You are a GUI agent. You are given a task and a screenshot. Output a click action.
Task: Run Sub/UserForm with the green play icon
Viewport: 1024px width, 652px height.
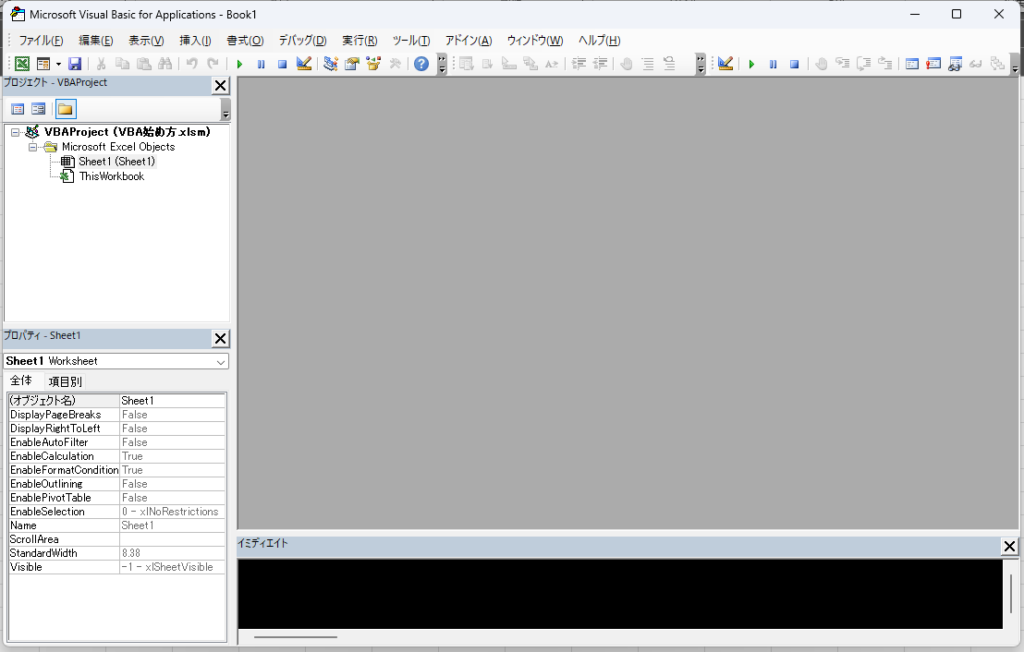click(x=240, y=63)
